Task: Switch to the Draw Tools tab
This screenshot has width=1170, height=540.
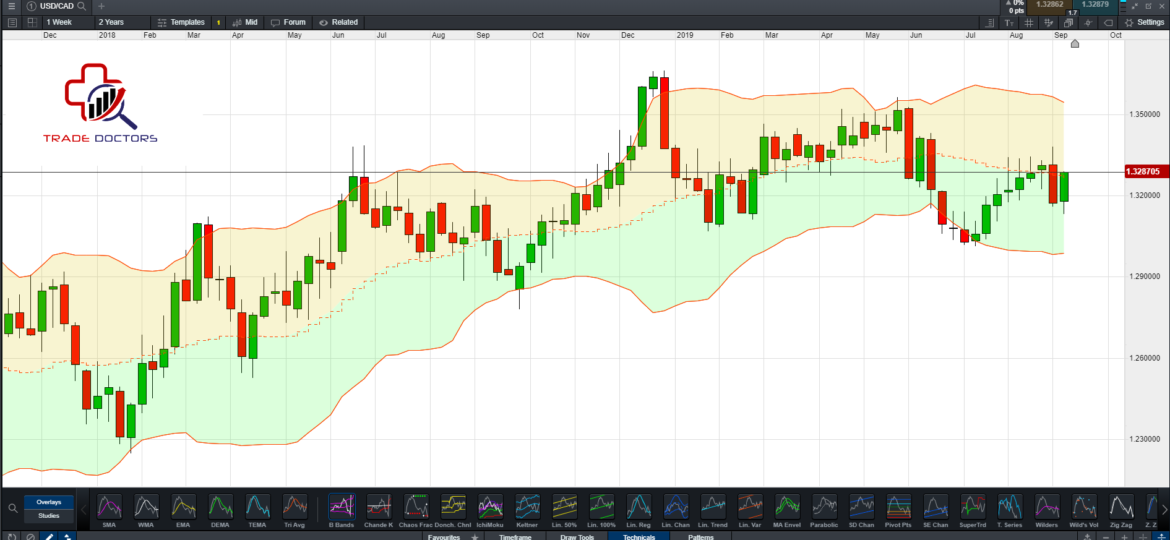Action: point(577,536)
